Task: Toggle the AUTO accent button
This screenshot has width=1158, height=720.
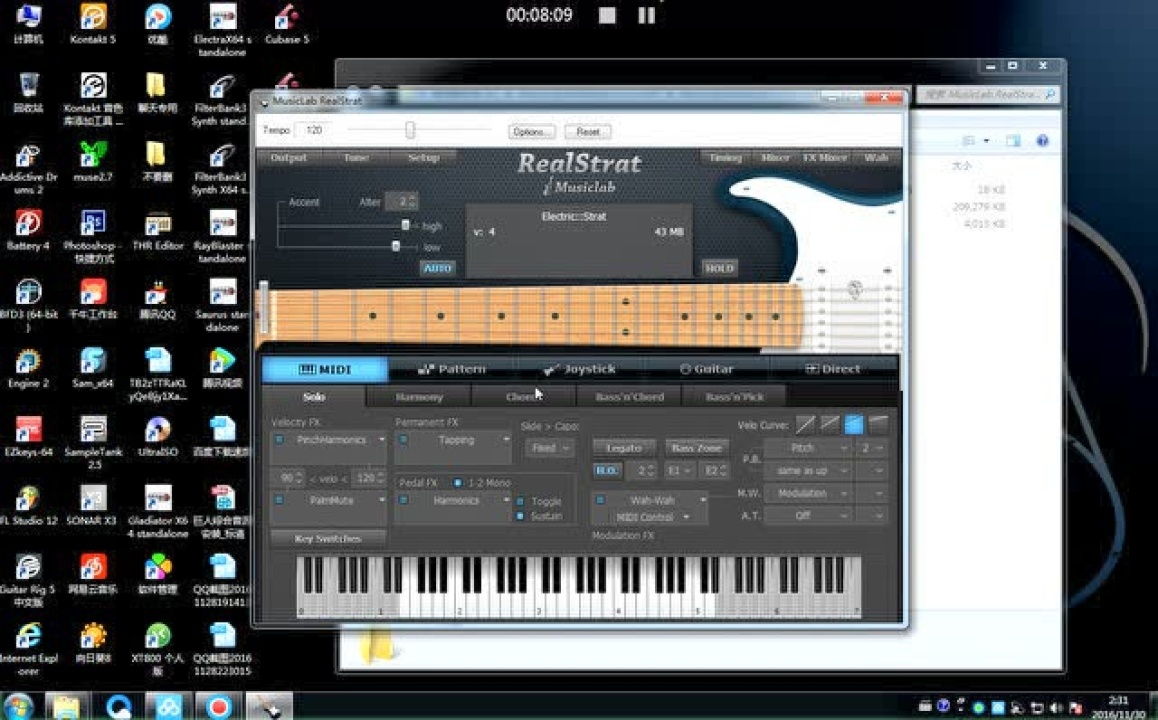Action: (x=437, y=268)
